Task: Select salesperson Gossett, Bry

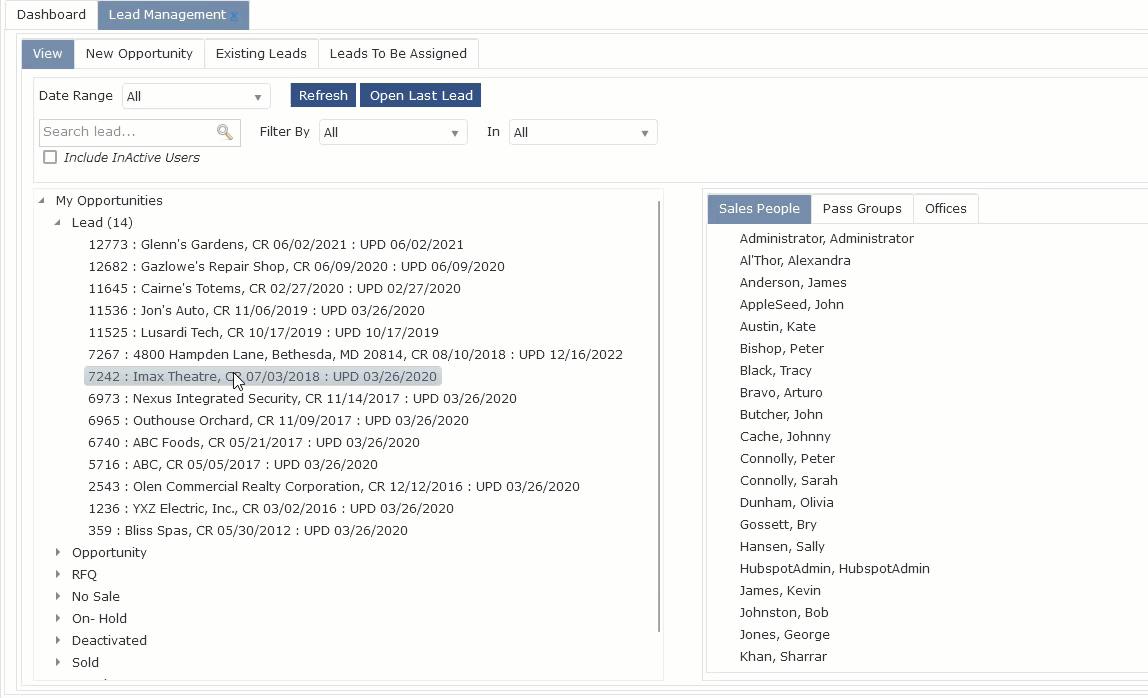Action: coord(778,524)
